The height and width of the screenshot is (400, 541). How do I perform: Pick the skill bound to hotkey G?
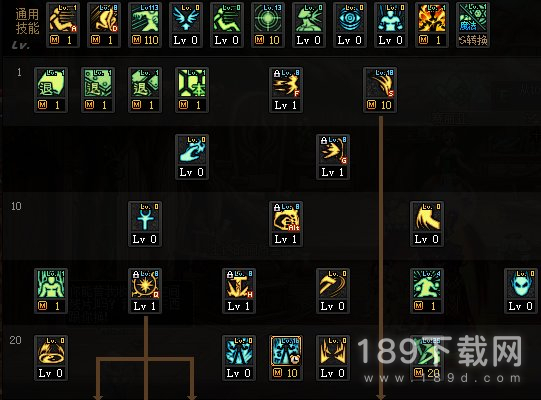pos(333,157)
